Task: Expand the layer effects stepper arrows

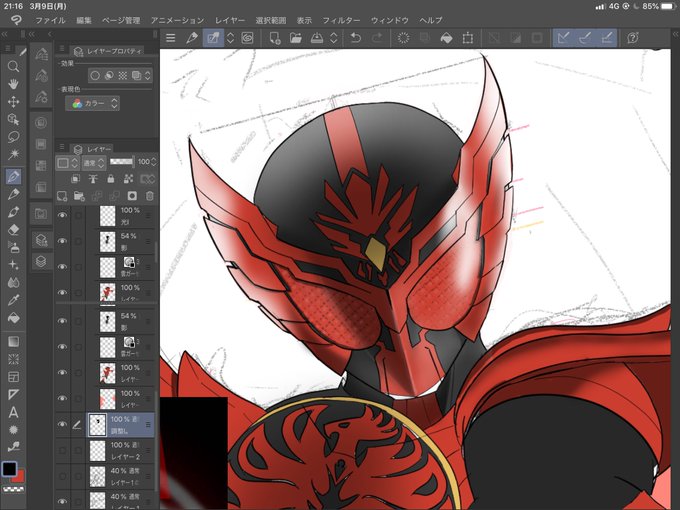Action: (x=147, y=75)
